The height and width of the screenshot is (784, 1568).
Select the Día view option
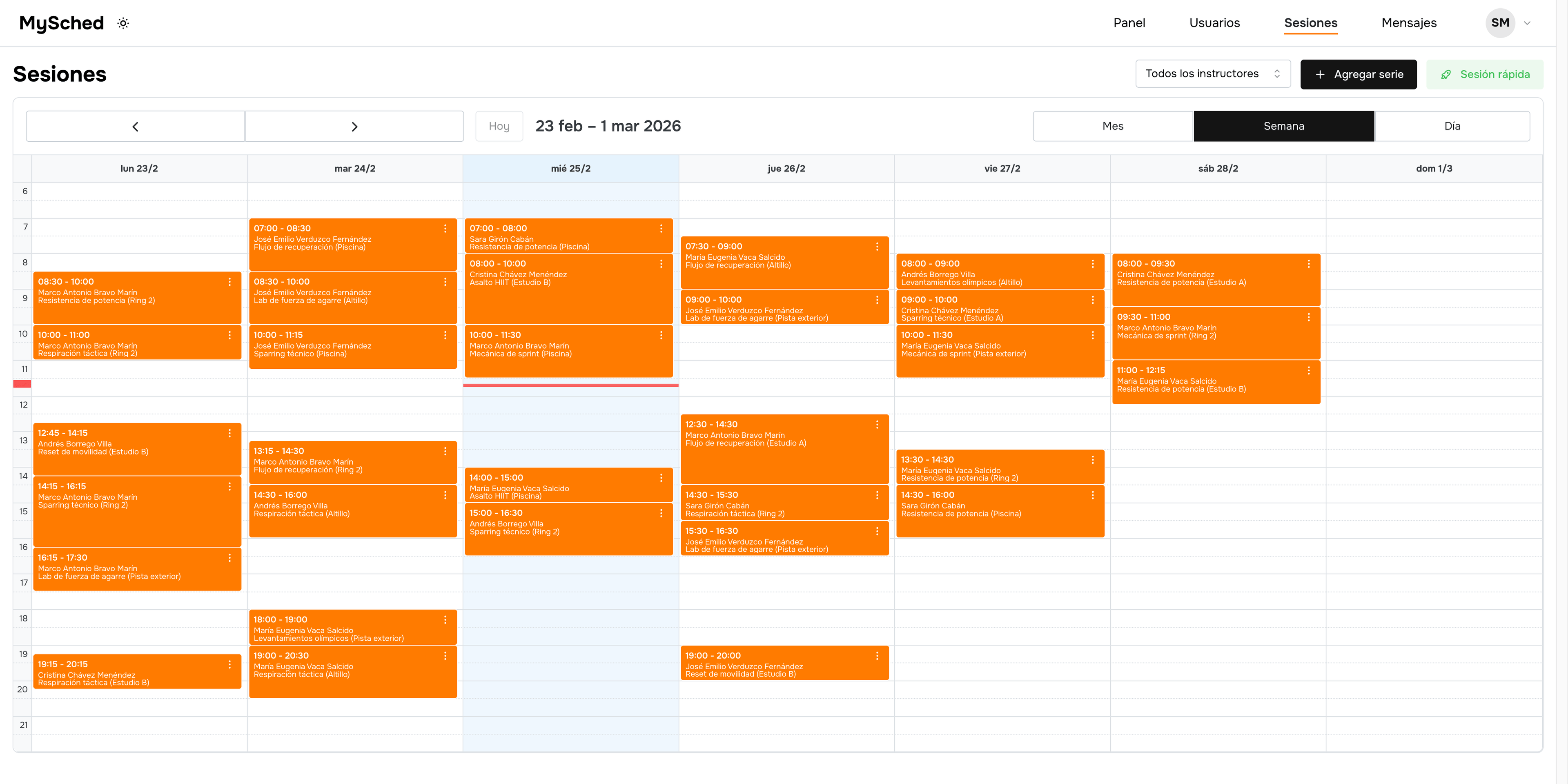(1452, 126)
